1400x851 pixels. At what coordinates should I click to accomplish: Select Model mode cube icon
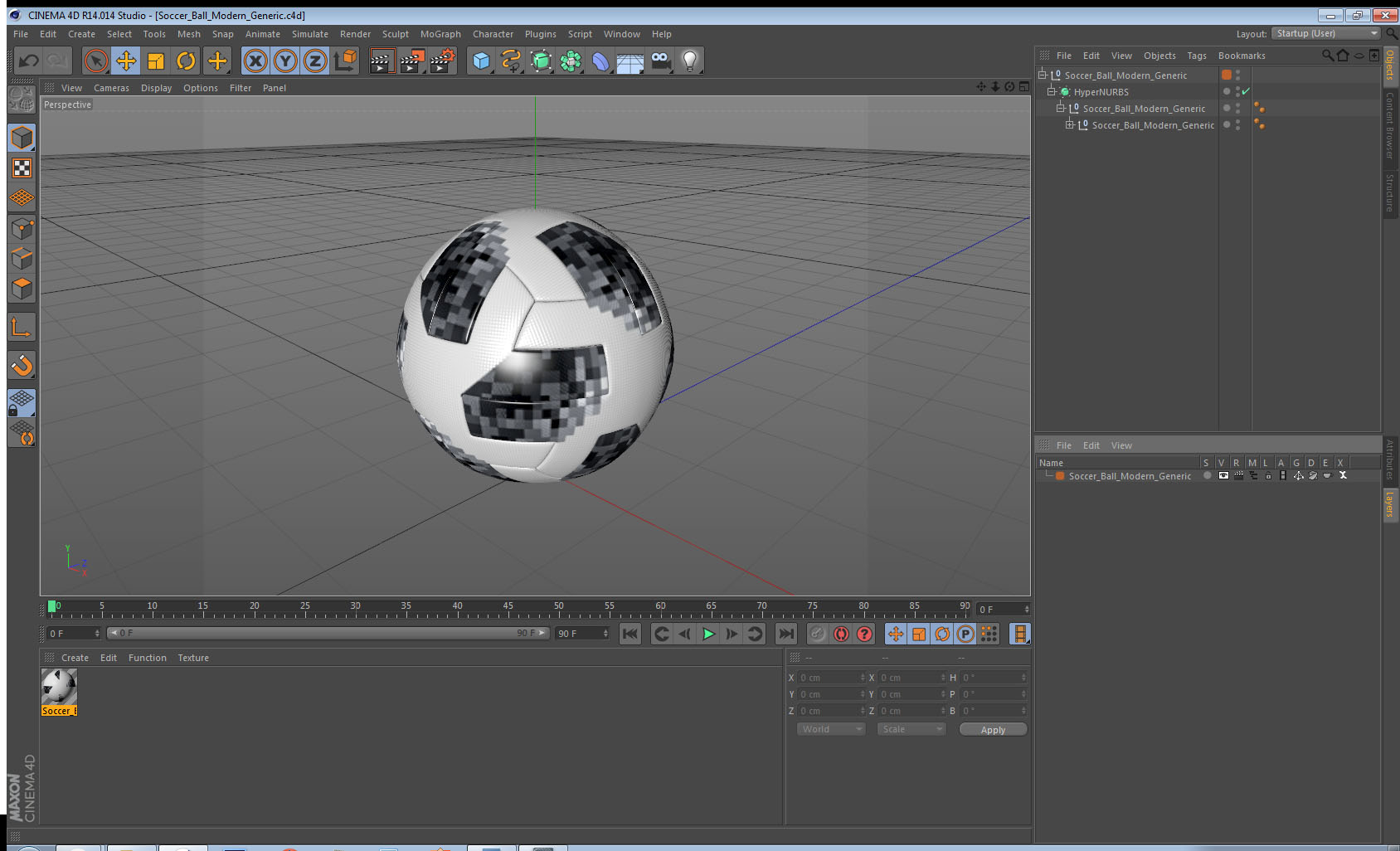[x=22, y=138]
